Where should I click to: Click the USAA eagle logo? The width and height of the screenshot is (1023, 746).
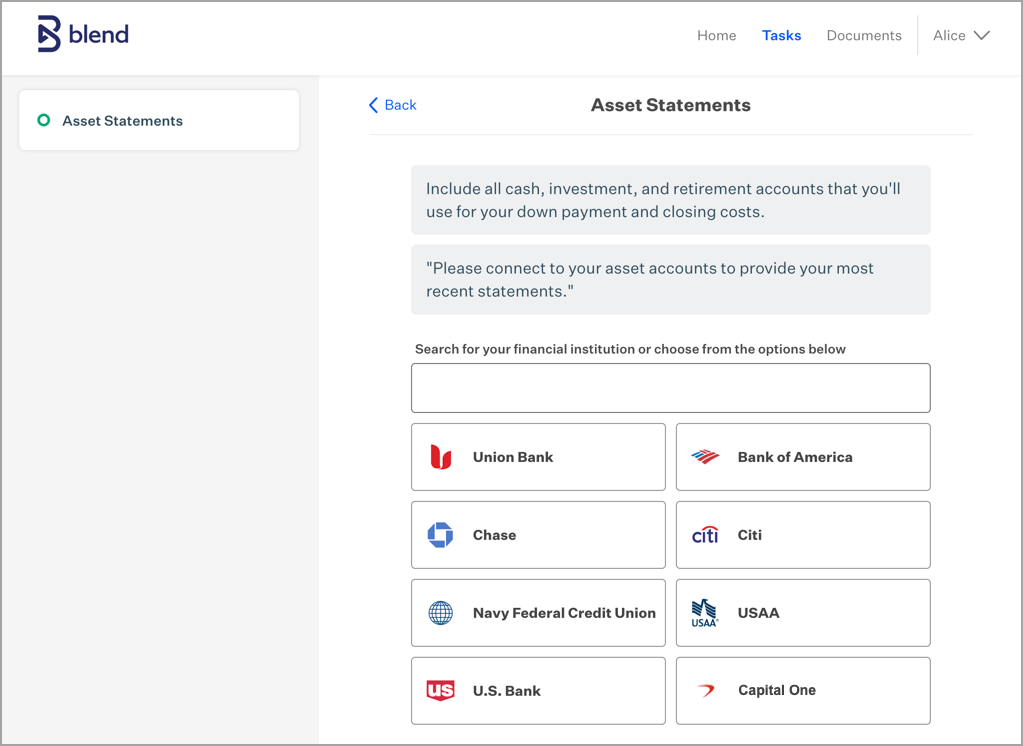tap(705, 613)
